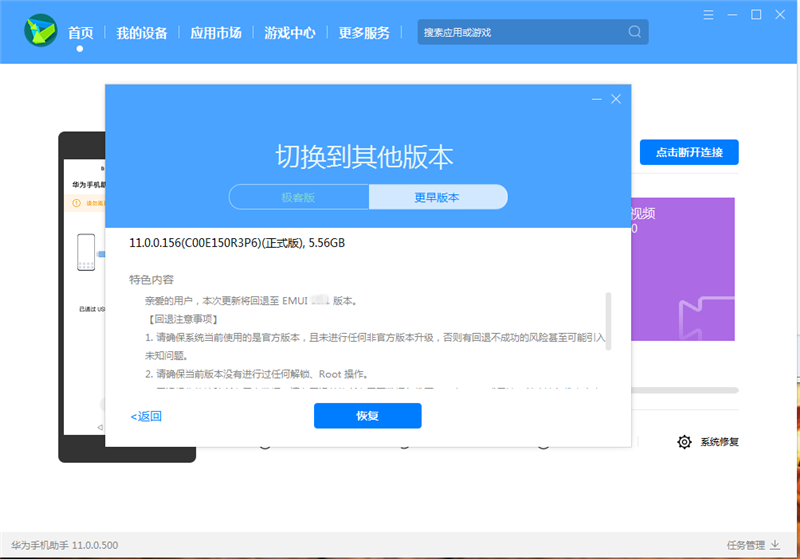This screenshot has height=559, width=800.
Task: Close the version switch dialog
Action: (616, 99)
